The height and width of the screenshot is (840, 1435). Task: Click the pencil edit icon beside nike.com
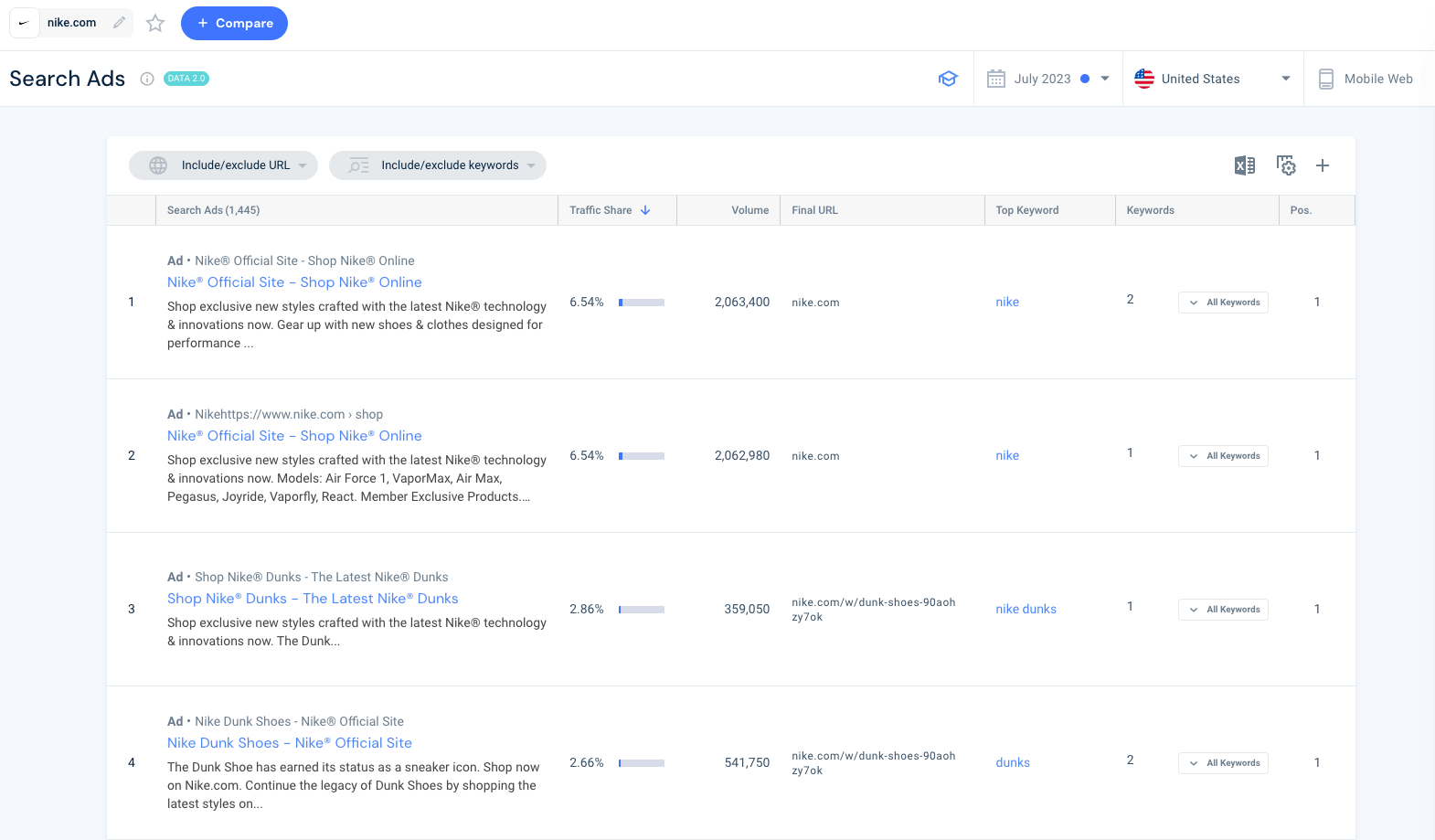click(x=119, y=23)
